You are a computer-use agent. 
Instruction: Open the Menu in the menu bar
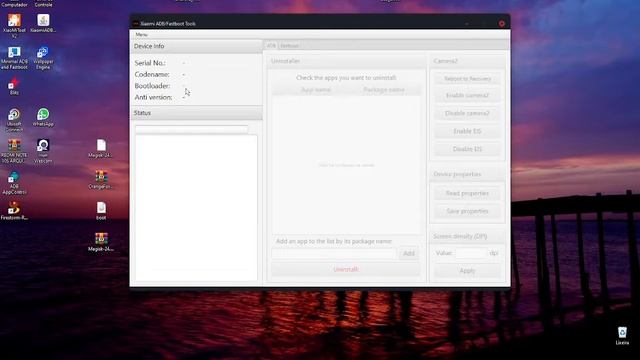point(141,35)
